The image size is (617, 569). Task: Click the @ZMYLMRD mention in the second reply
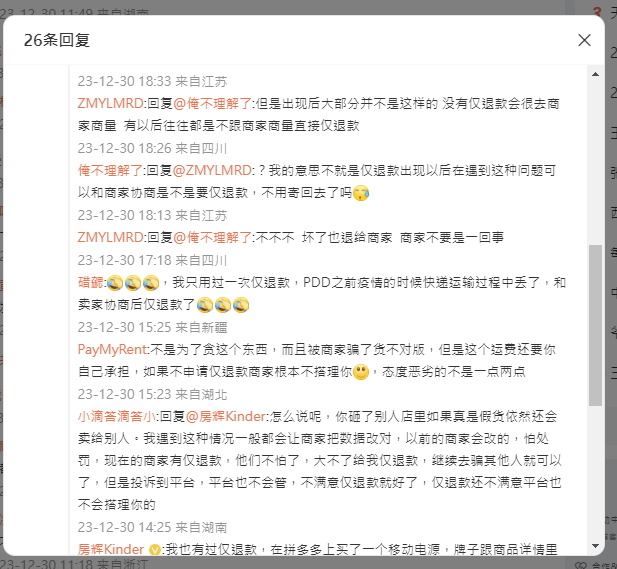[x=212, y=170]
